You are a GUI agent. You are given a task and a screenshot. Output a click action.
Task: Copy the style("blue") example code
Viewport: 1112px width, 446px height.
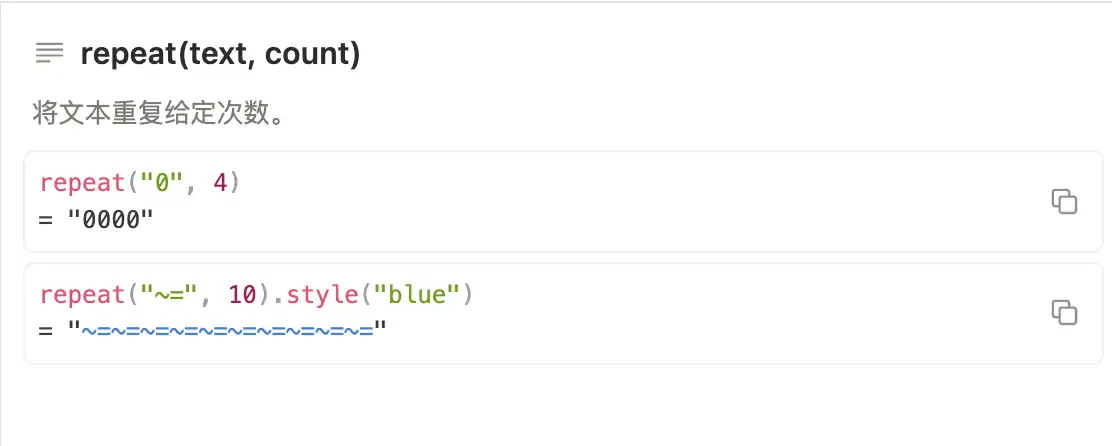tap(1063, 312)
